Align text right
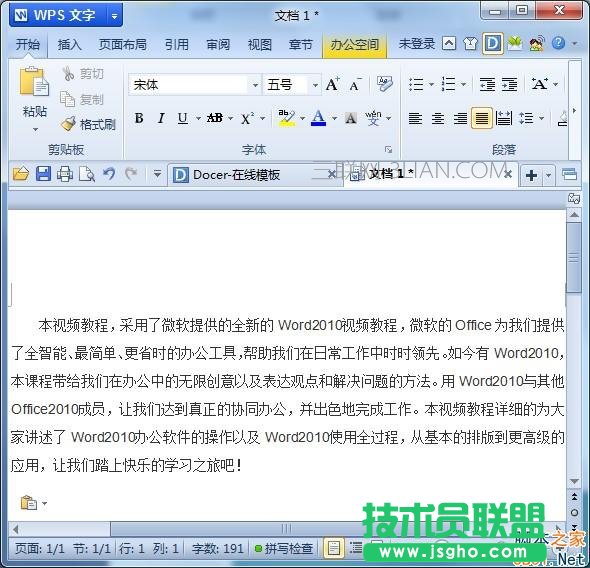The width and height of the screenshot is (590, 568). (460, 118)
